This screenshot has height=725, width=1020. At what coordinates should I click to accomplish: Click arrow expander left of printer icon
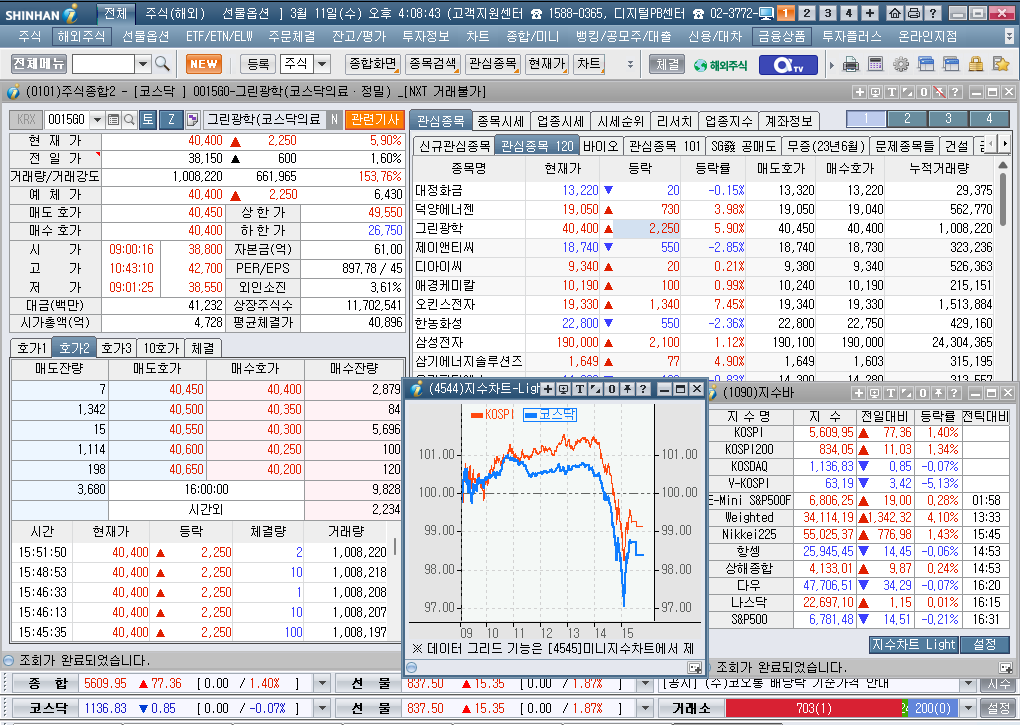831,65
